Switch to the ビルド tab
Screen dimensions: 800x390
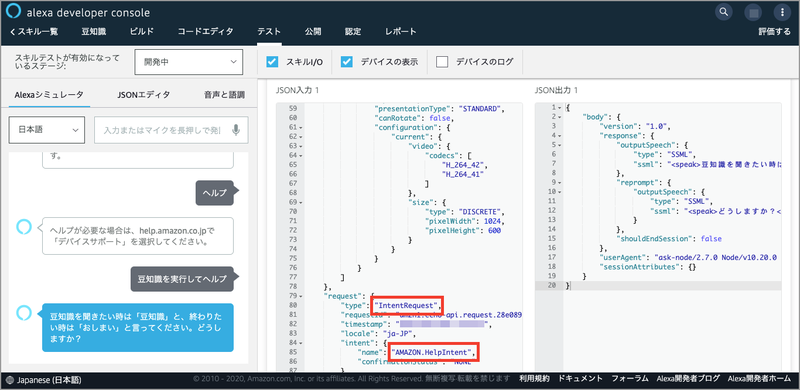(x=141, y=32)
